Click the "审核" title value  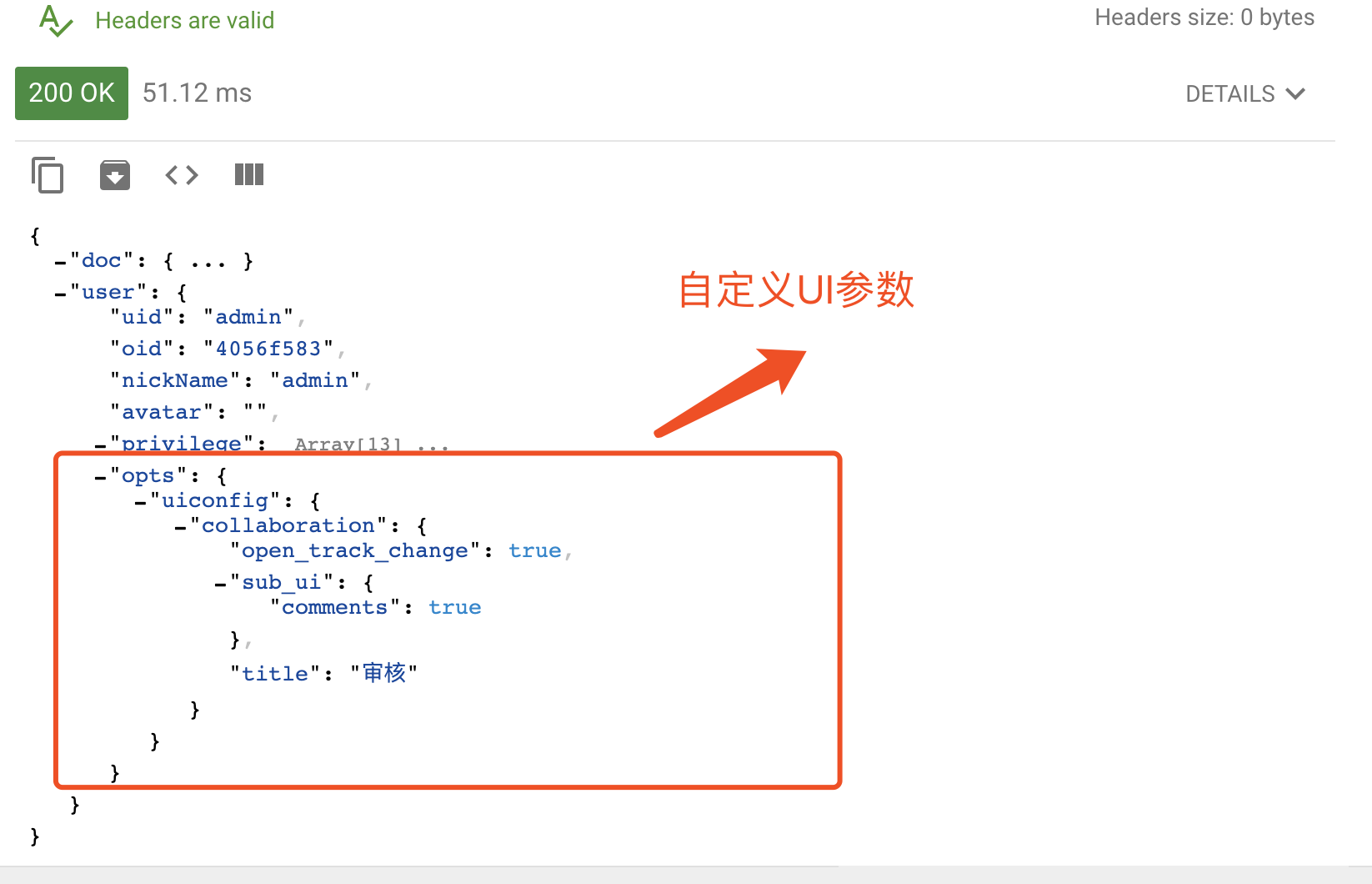pos(384,673)
